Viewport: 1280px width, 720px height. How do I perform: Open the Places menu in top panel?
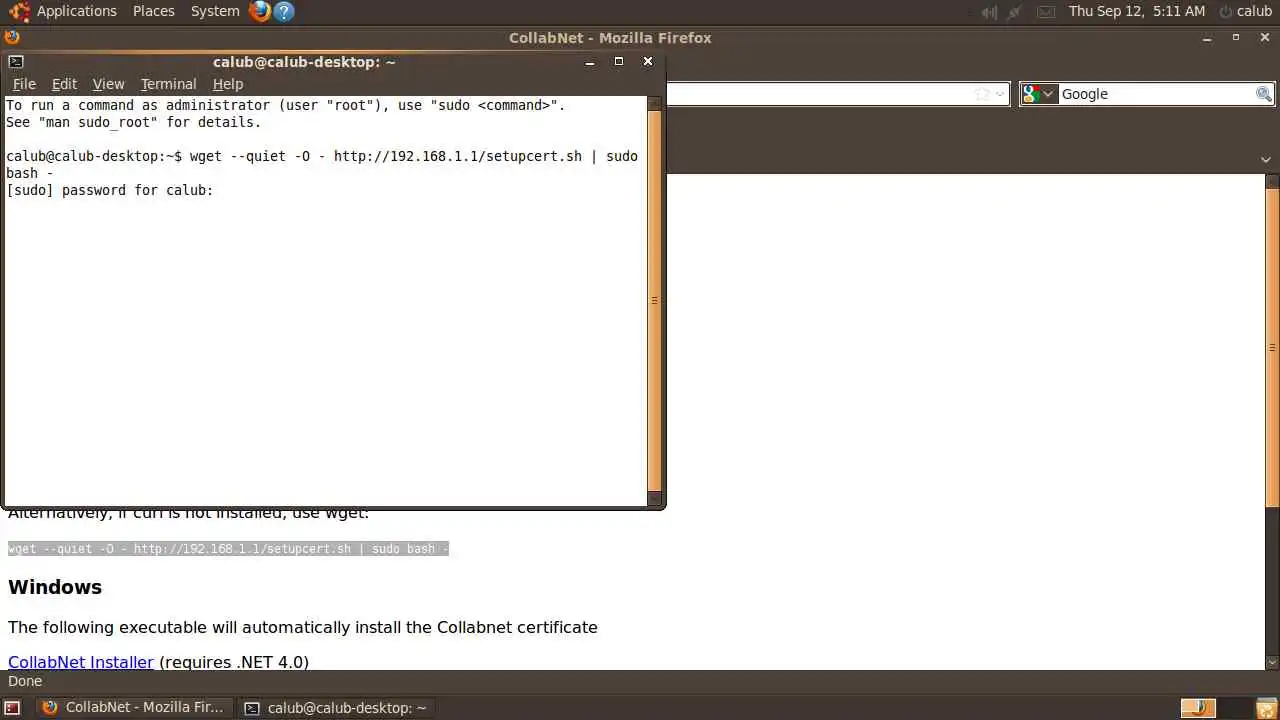pos(154,11)
